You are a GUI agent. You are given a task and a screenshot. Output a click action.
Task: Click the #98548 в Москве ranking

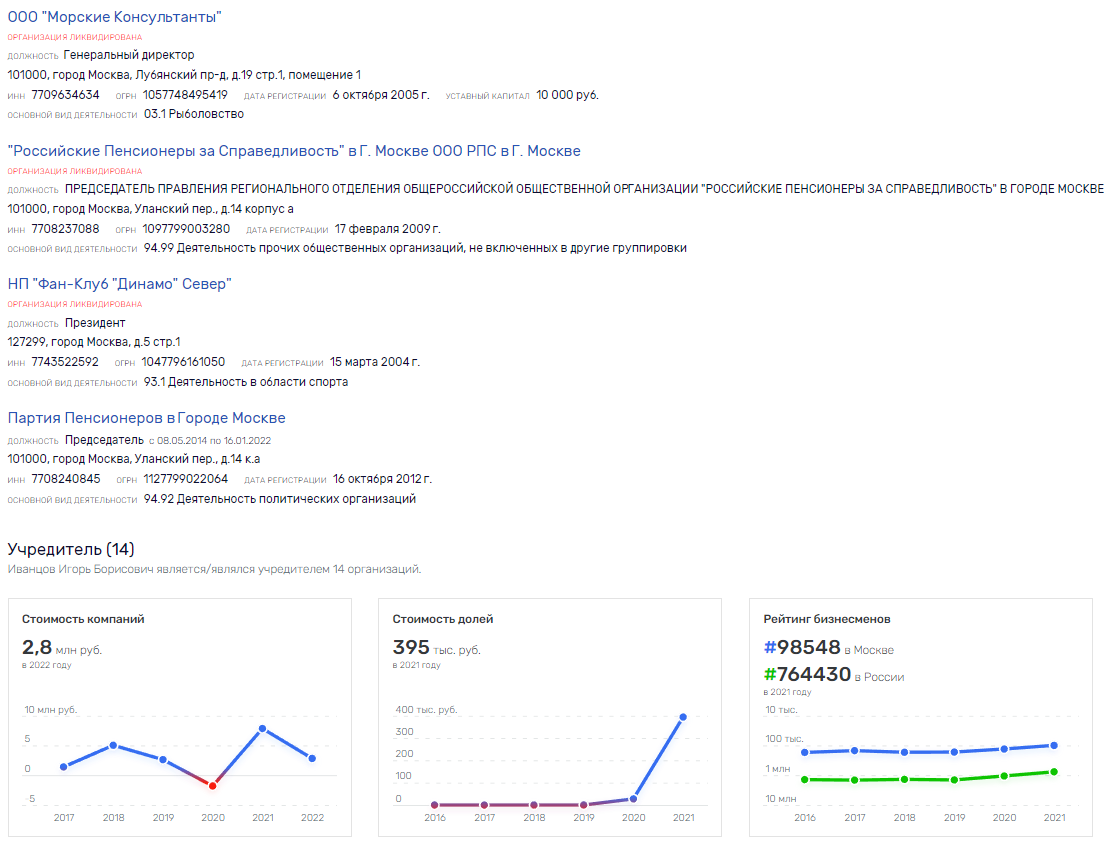point(828,648)
